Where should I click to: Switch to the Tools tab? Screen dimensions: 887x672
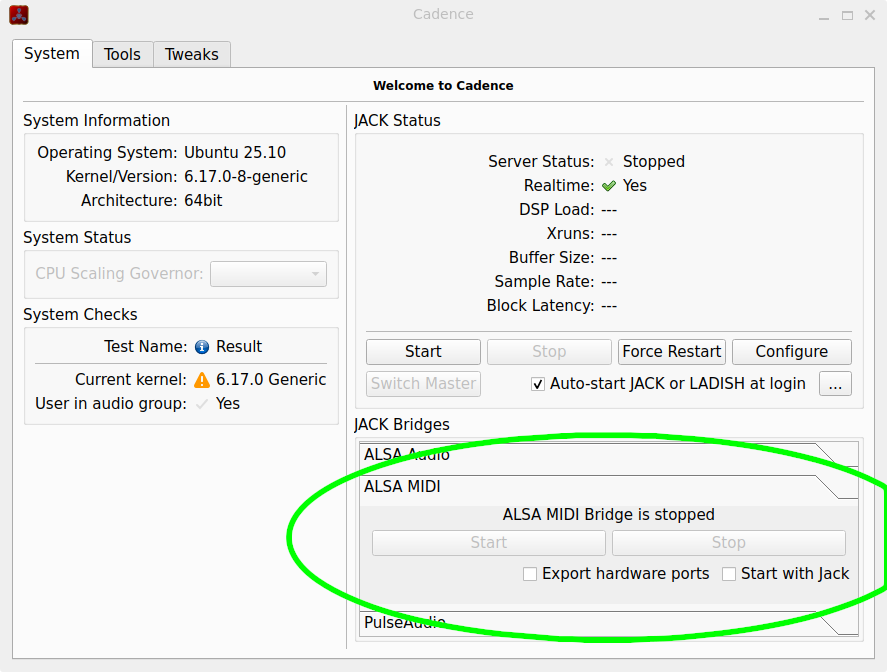[122, 54]
